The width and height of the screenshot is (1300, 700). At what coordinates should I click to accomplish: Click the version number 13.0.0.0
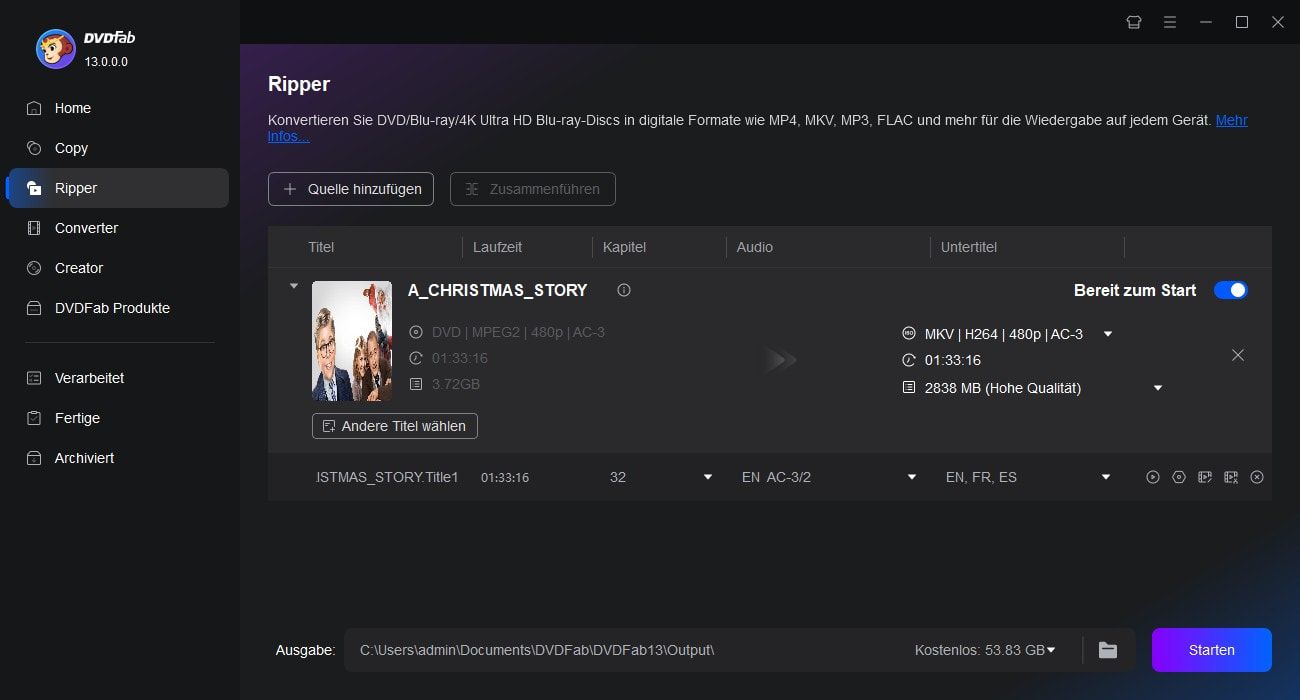click(x=105, y=62)
